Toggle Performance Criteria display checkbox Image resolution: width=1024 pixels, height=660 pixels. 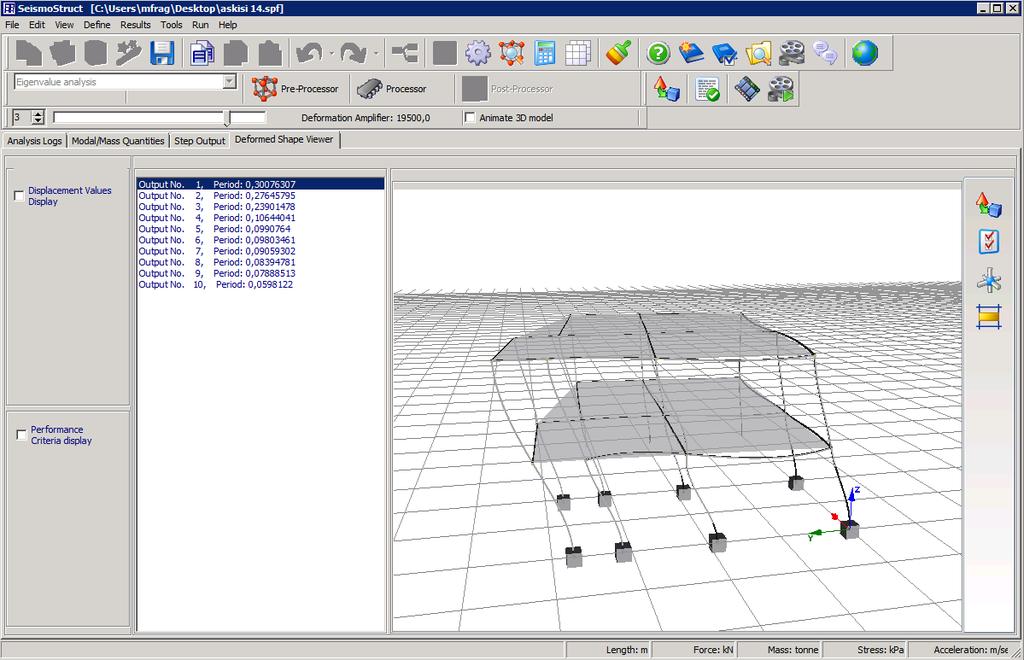tap(22, 435)
